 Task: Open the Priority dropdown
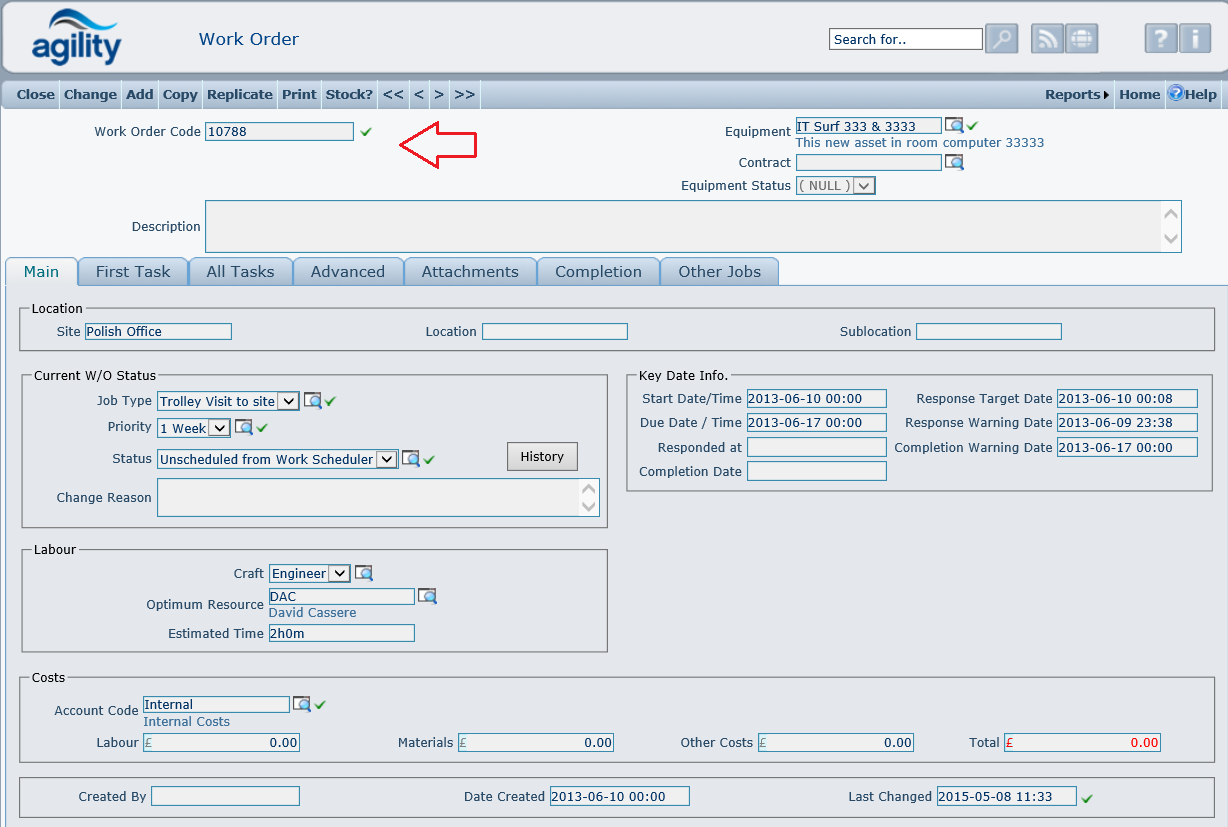coord(219,428)
